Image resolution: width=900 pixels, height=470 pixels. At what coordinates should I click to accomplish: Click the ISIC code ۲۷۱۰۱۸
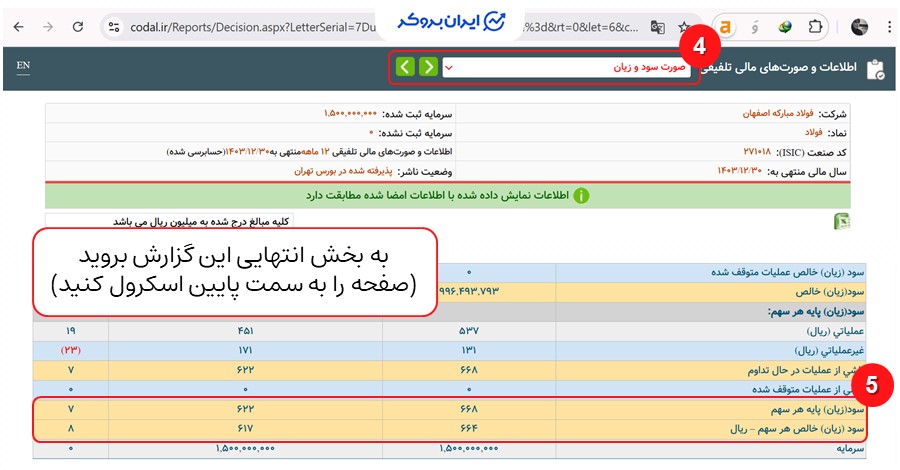tap(757, 152)
